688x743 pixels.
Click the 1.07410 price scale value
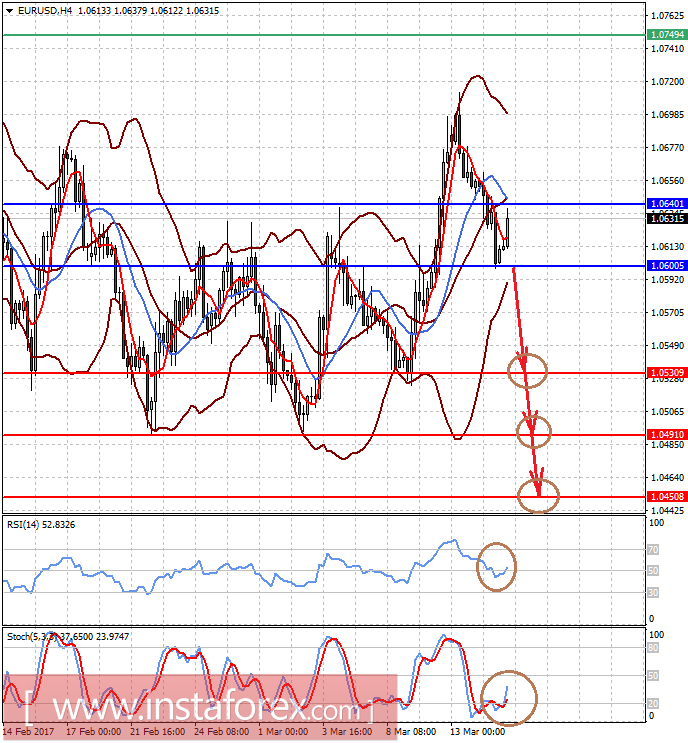click(668, 48)
